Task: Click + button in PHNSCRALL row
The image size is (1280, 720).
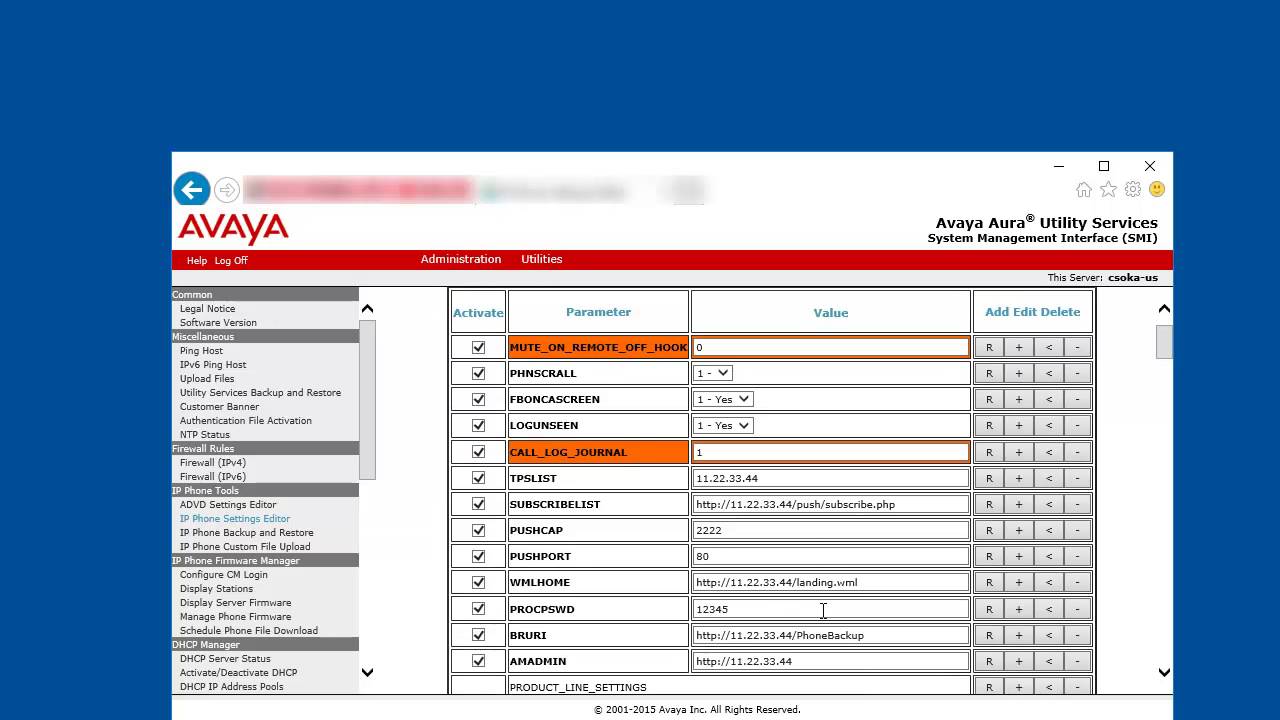Action: pyautogui.click(x=1019, y=373)
